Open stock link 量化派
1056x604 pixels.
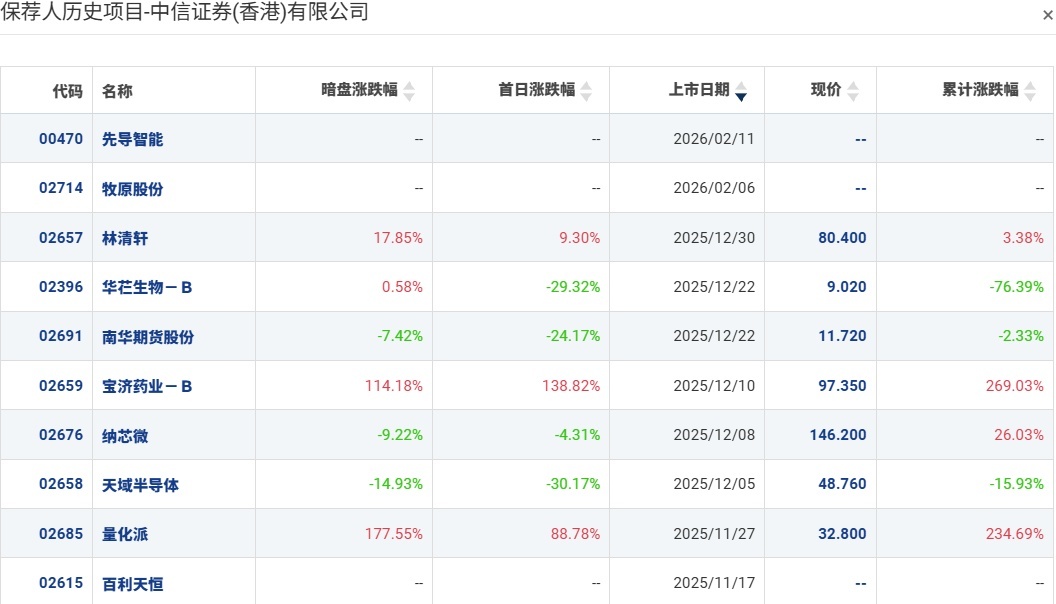[x=125, y=534]
